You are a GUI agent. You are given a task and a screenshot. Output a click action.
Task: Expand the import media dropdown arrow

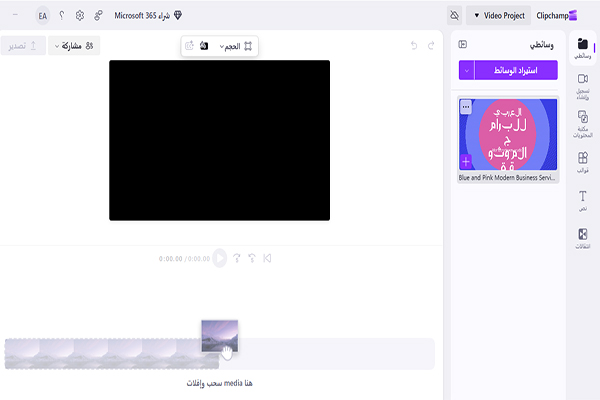coord(466,70)
